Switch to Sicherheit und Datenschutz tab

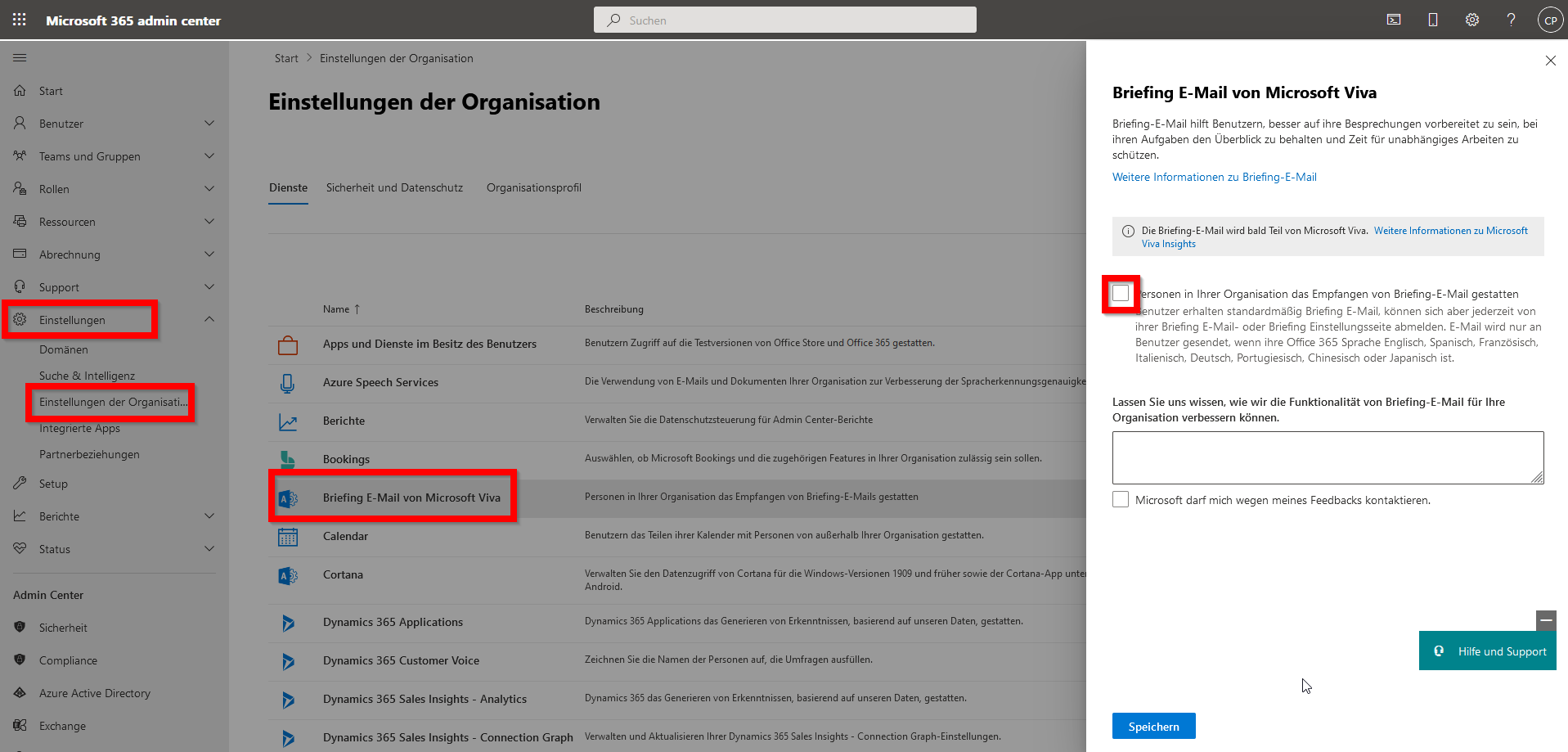394,187
